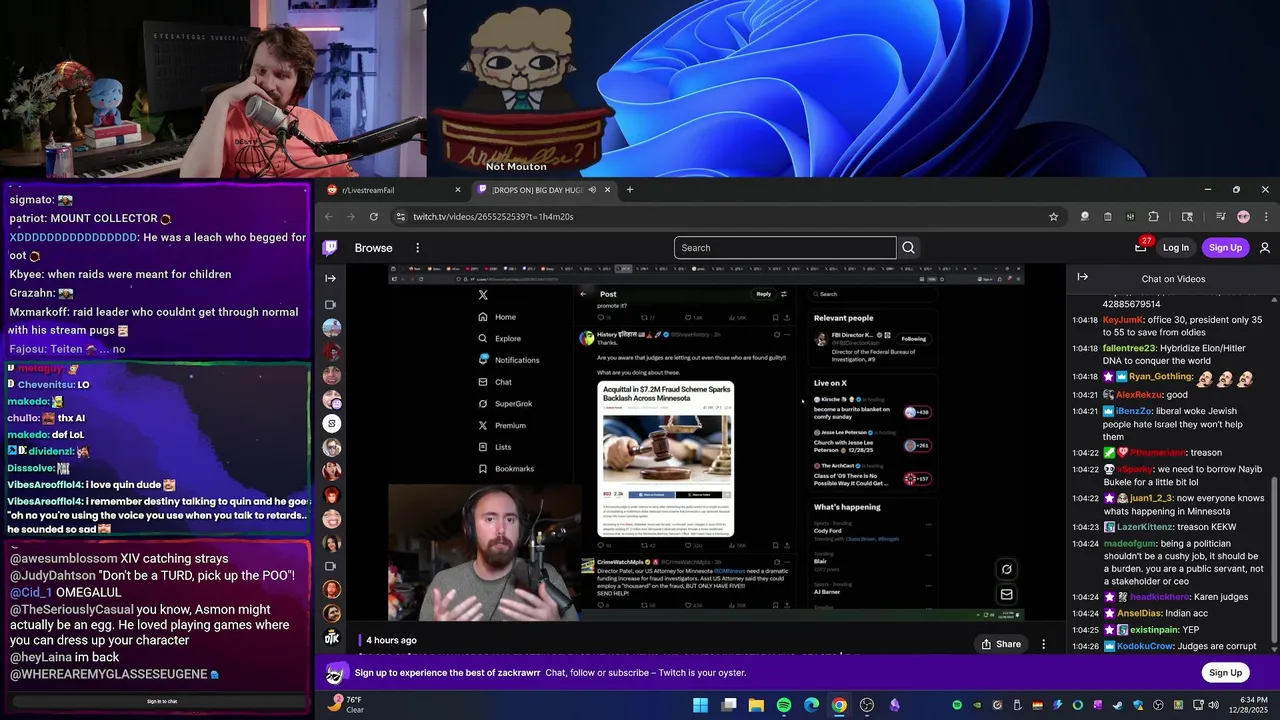
Task: Open Chrome's three-dot customize menu
Action: click(1266, 216)
